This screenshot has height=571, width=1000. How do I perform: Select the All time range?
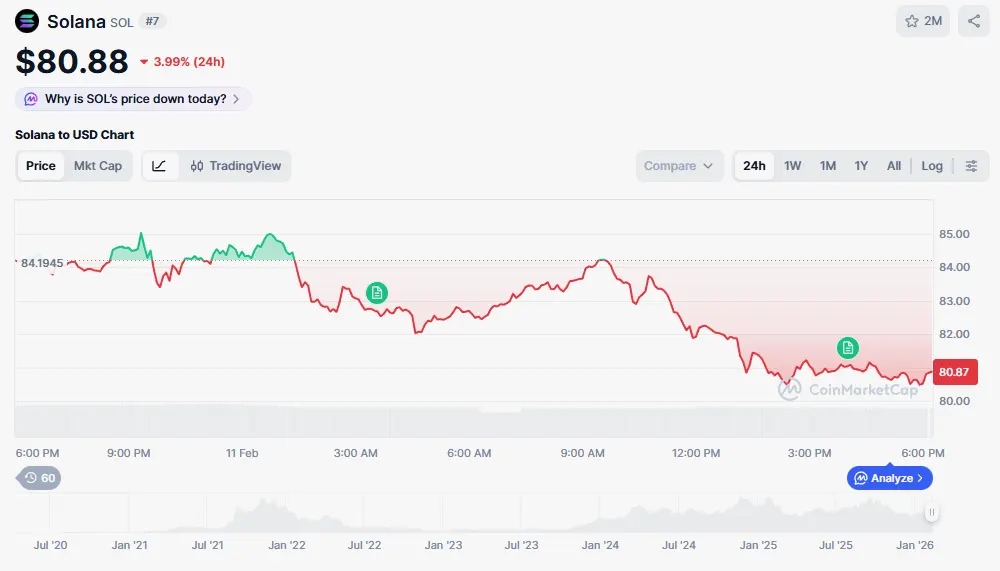[894, 166]
